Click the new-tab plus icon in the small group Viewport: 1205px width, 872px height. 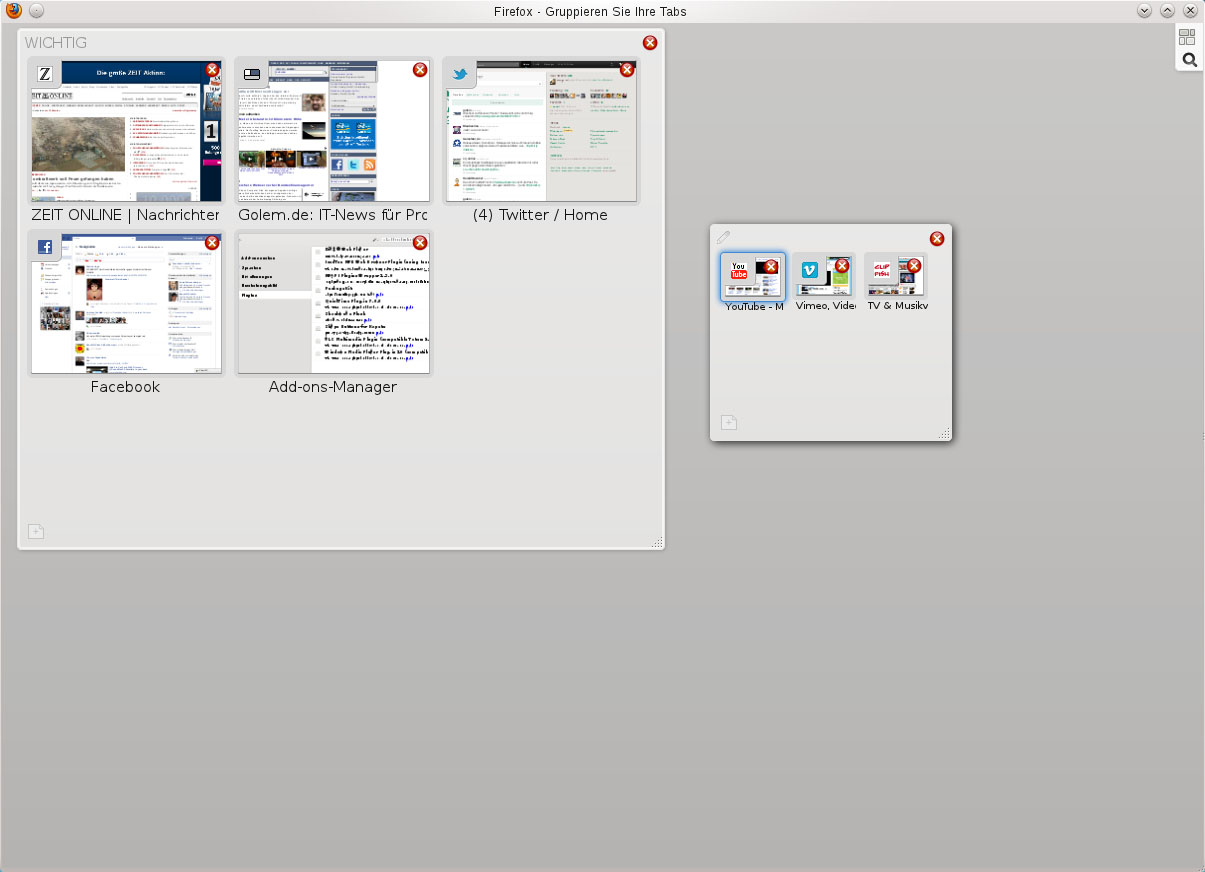729,422
